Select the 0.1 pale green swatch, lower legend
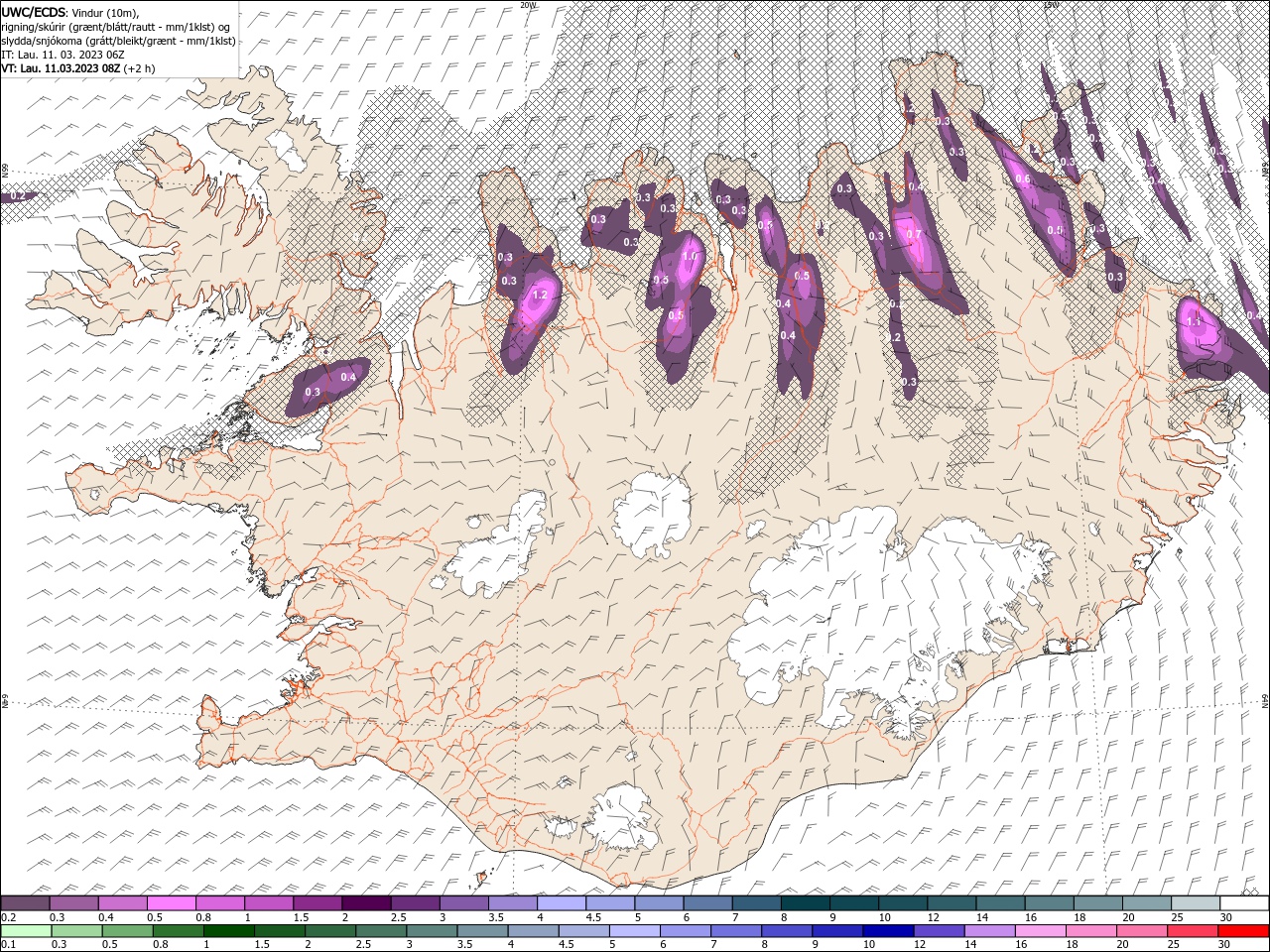This screenshot has width=1270, height=952. click(x=26, y=931)
